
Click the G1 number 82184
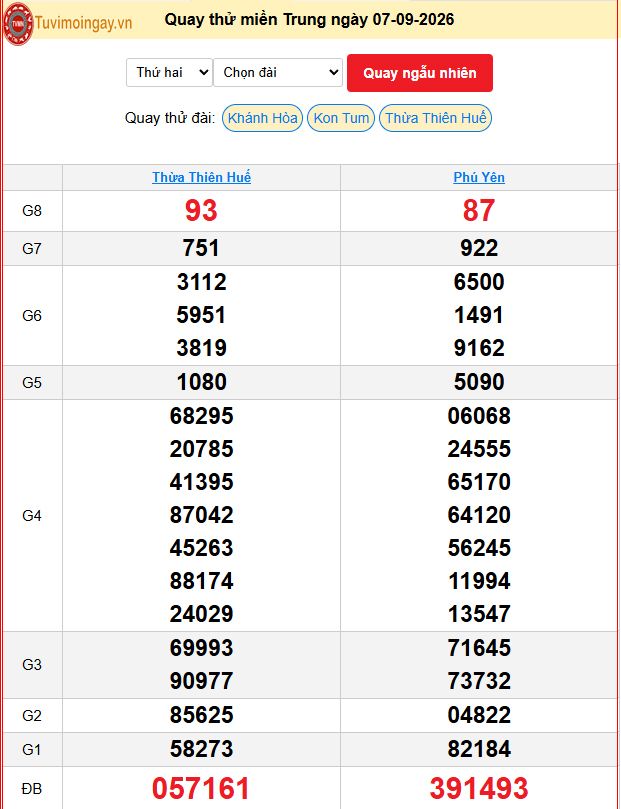pos(479,749)
